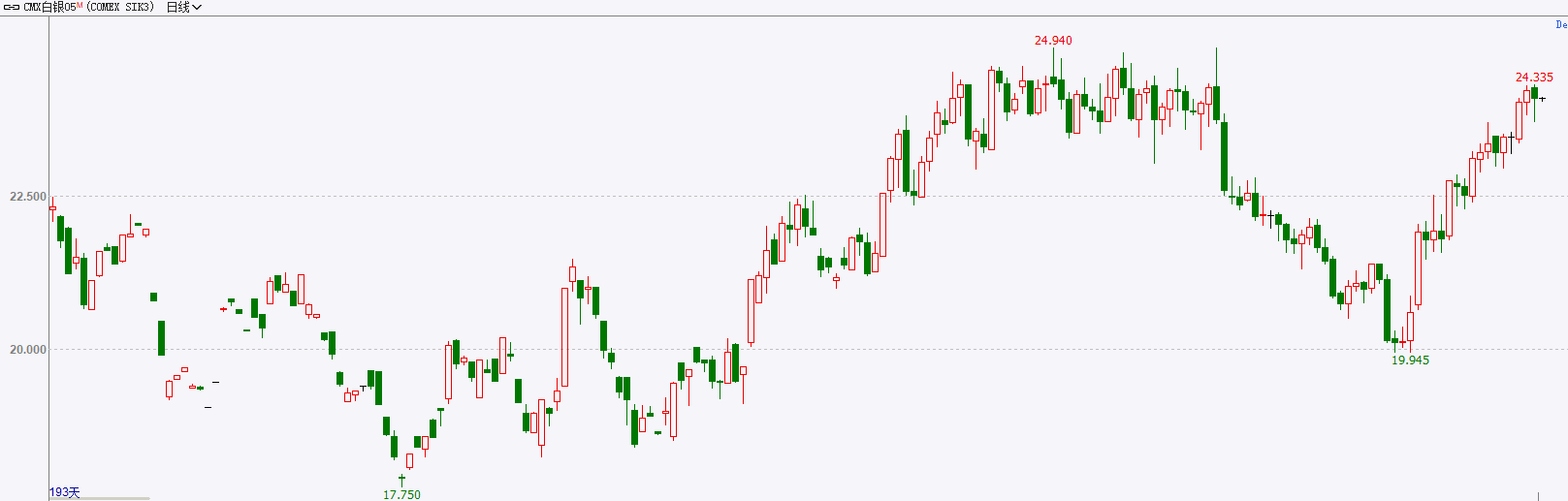Click the 24.940 high price label
The height and width of the screenshot is (501, 1568).
(x=1053, y=40)
